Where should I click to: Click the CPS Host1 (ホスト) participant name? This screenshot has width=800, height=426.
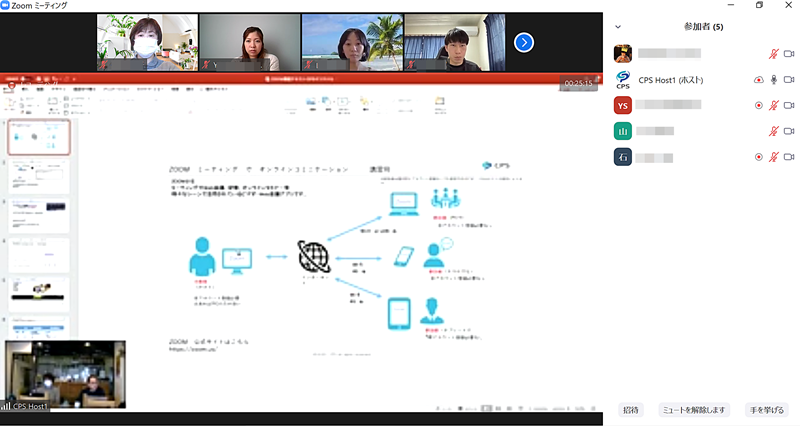[670, 80]
